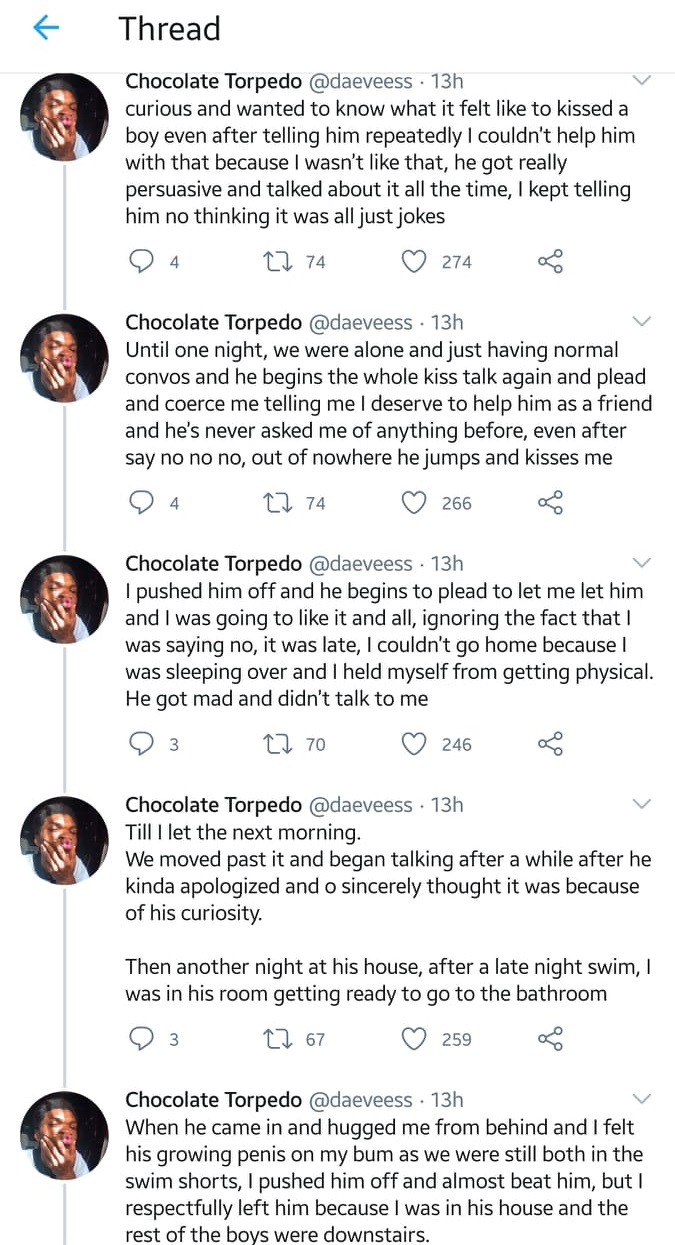Image resolution: width=675 pixels, height=1245 pixels.
Task: Expand options for 'I pushed him off' tweet
Action: pyautogui.click(x=642, y=563)
